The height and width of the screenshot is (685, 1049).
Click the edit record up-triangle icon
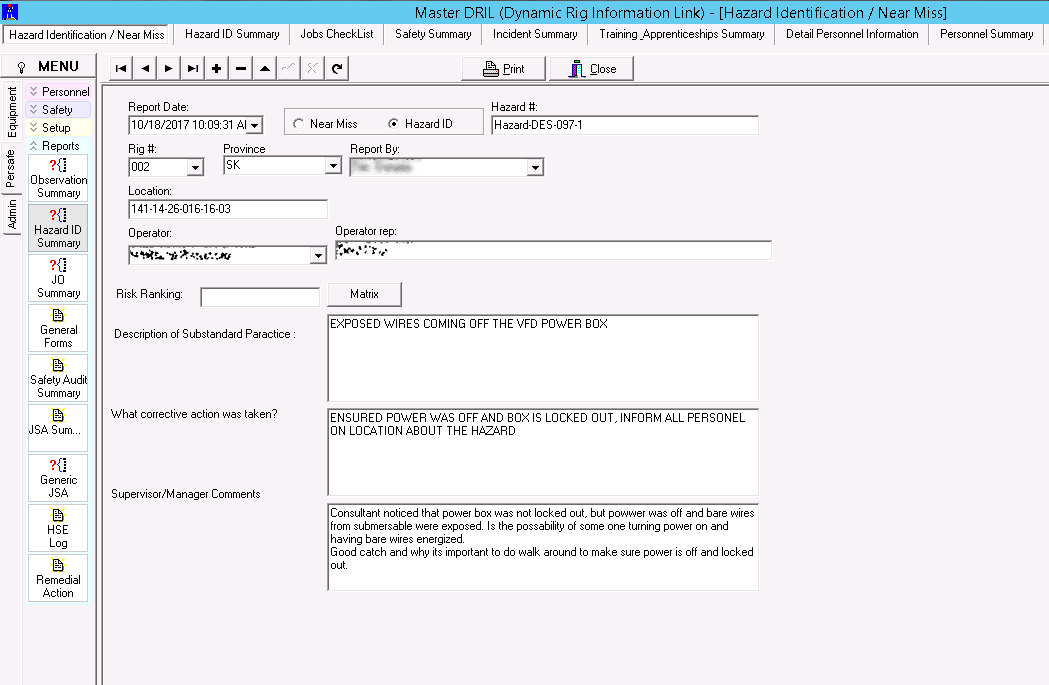coord(265,68)
